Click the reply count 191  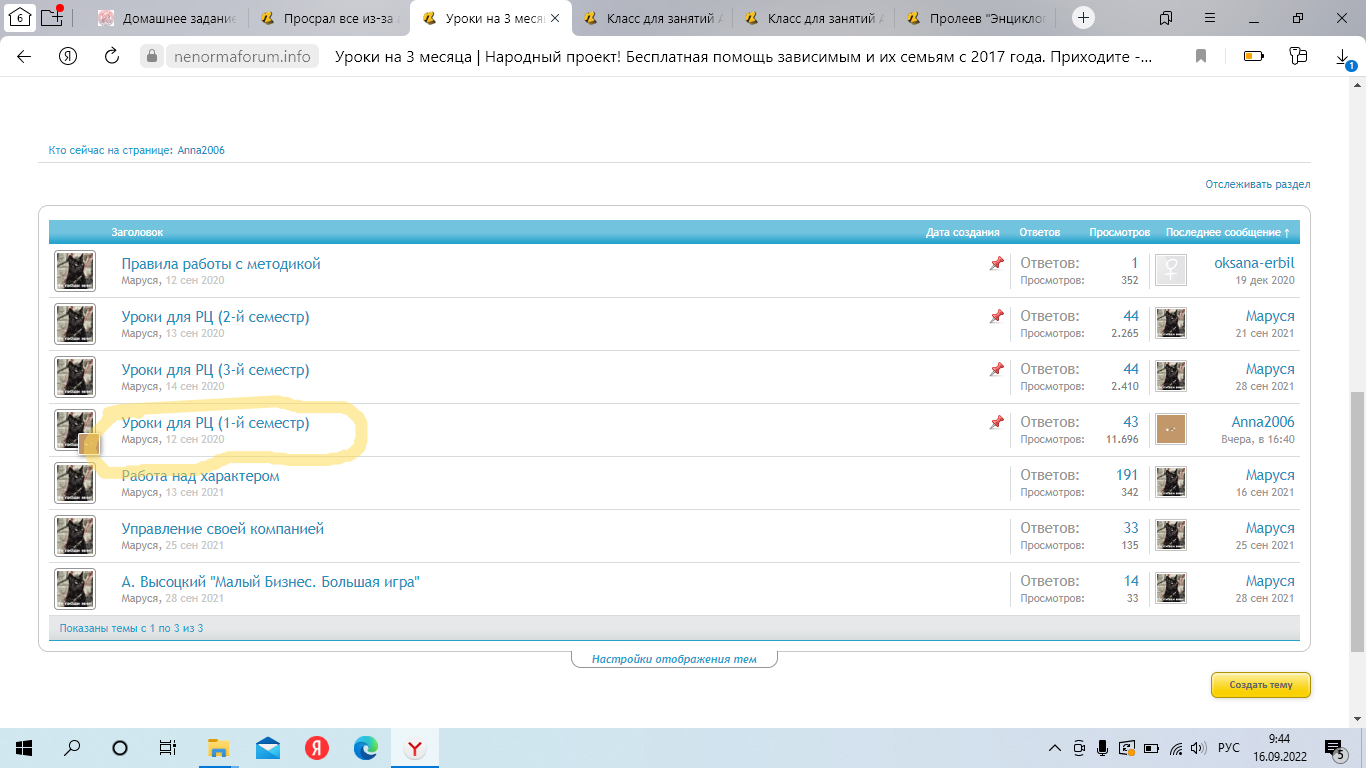(1127, 475)
